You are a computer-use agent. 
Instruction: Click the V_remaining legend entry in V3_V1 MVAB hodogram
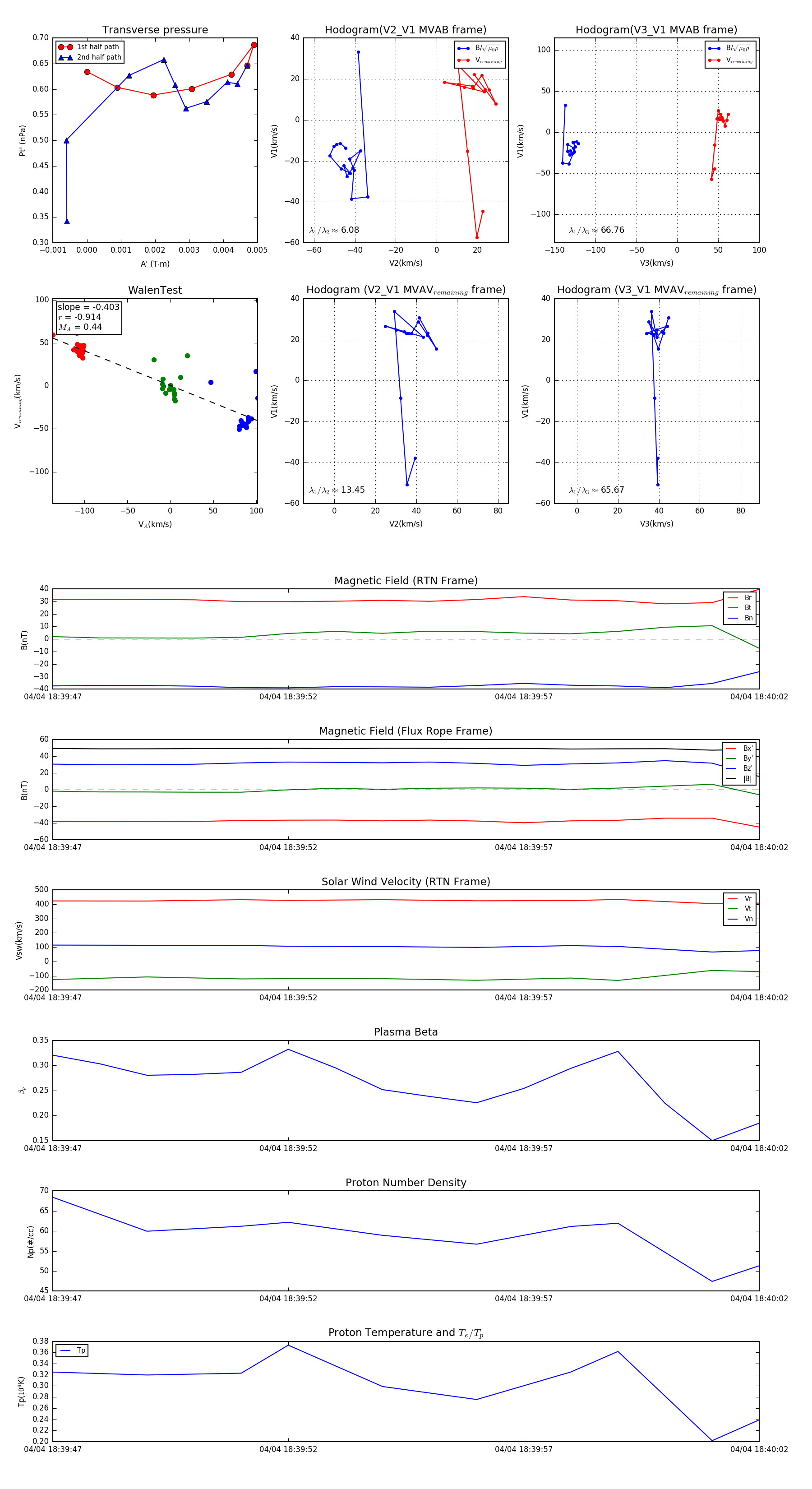[730, 60]
